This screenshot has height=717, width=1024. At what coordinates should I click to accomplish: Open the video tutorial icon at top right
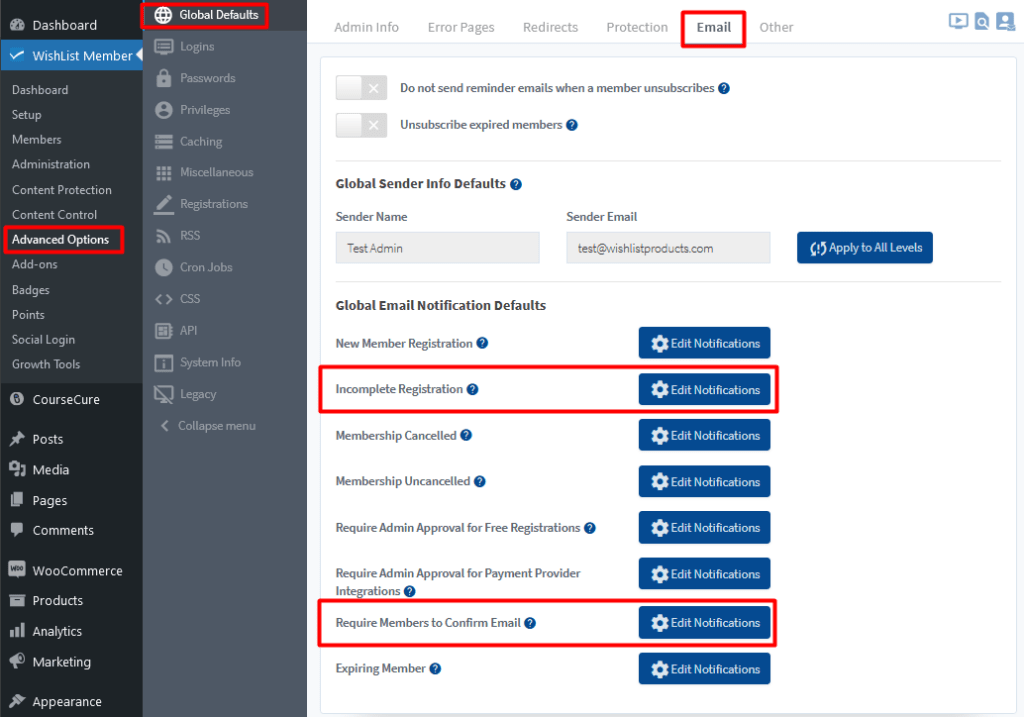(x=958, y=22)
